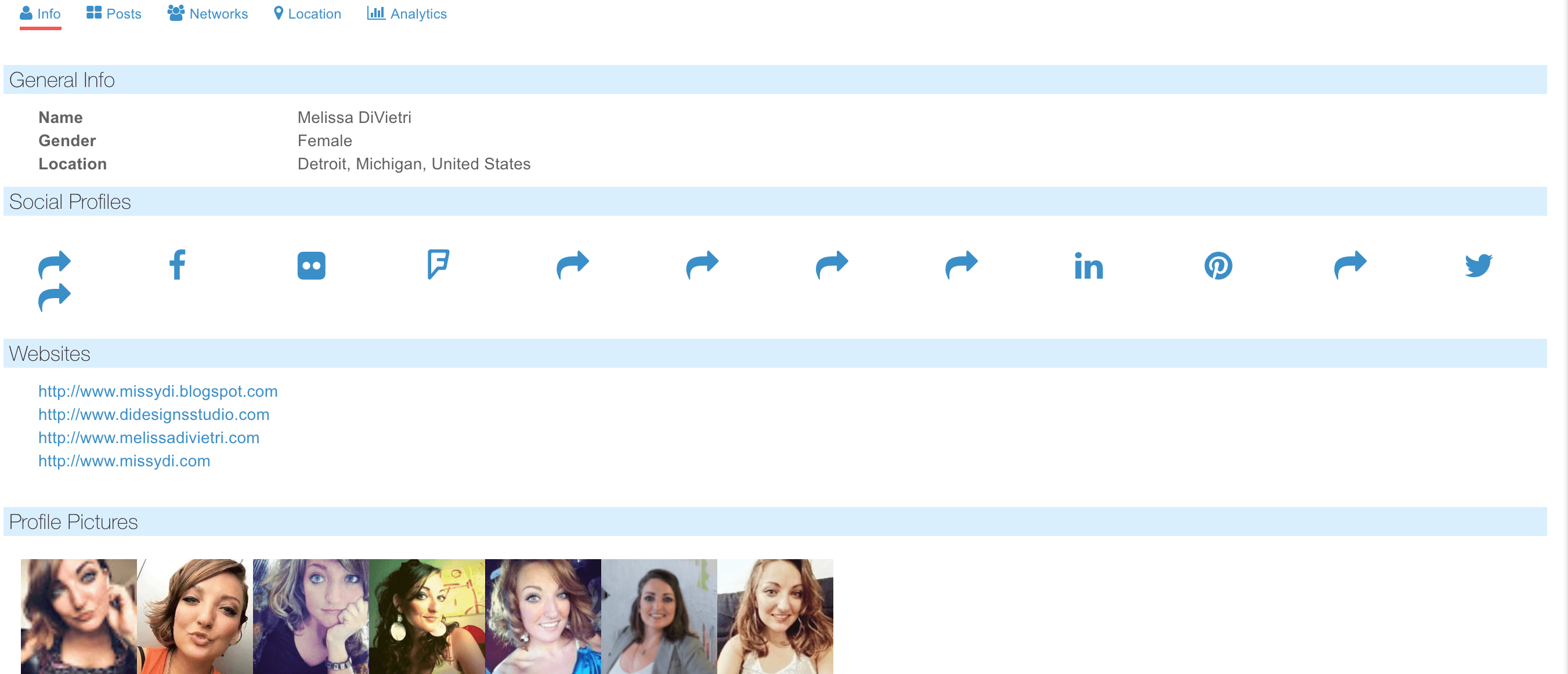
Task: Open the Location tab
Action: point(308,13)
